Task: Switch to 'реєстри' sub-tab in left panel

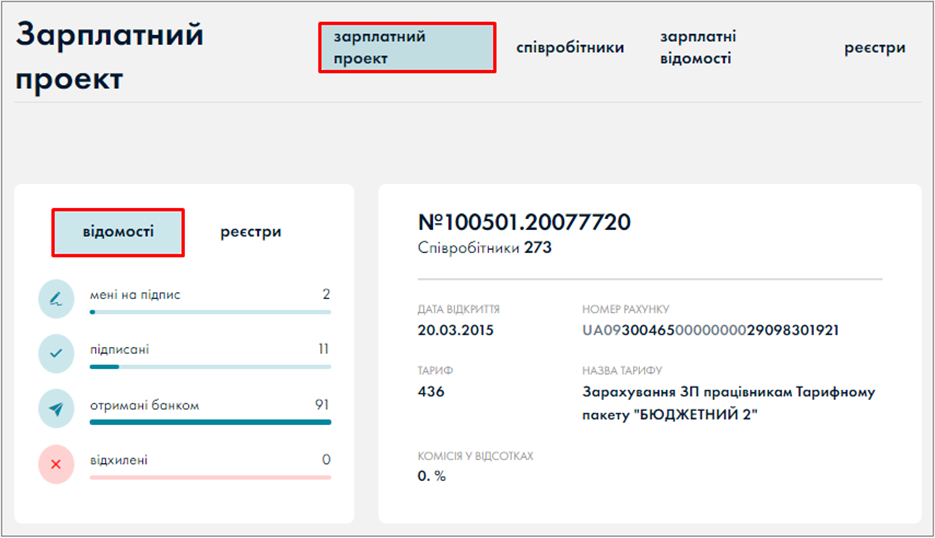Action: pyautogui.click(x=251, y=232)
